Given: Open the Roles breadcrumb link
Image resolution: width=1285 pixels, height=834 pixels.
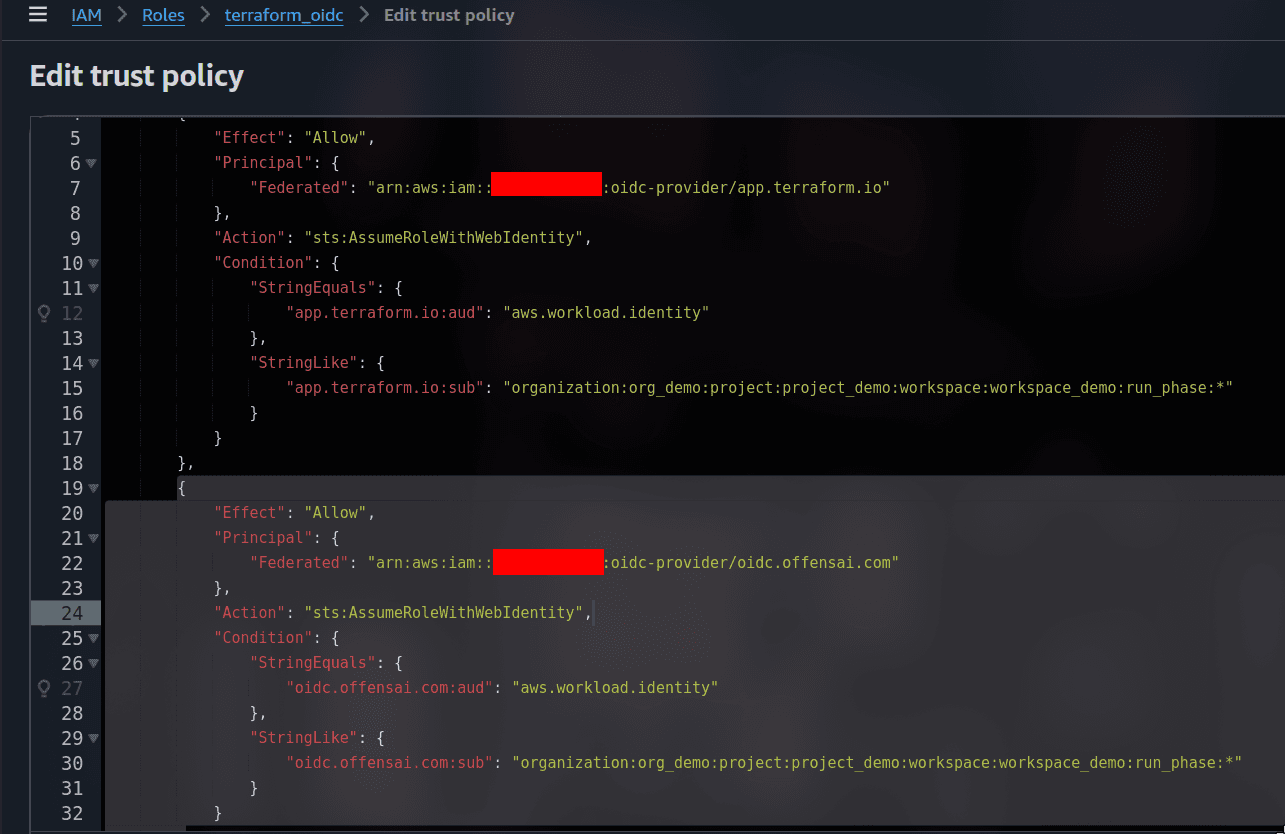Looking at the screenshot, I should [x=164, y=16].
